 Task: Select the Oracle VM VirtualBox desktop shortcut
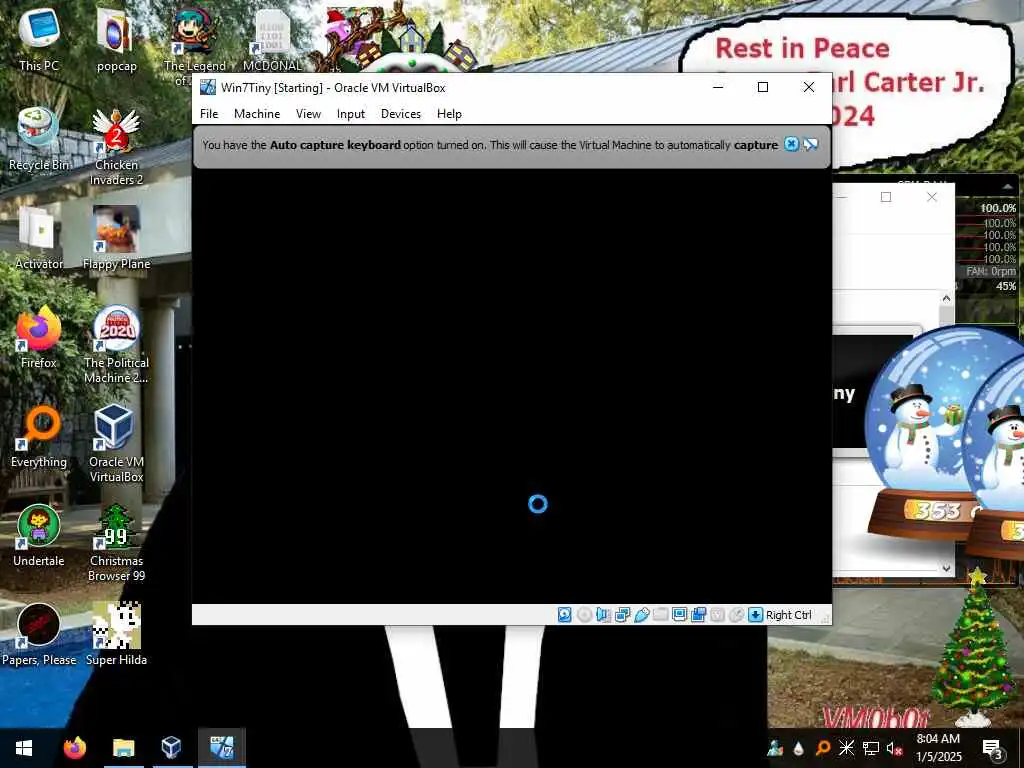[116, 443]
